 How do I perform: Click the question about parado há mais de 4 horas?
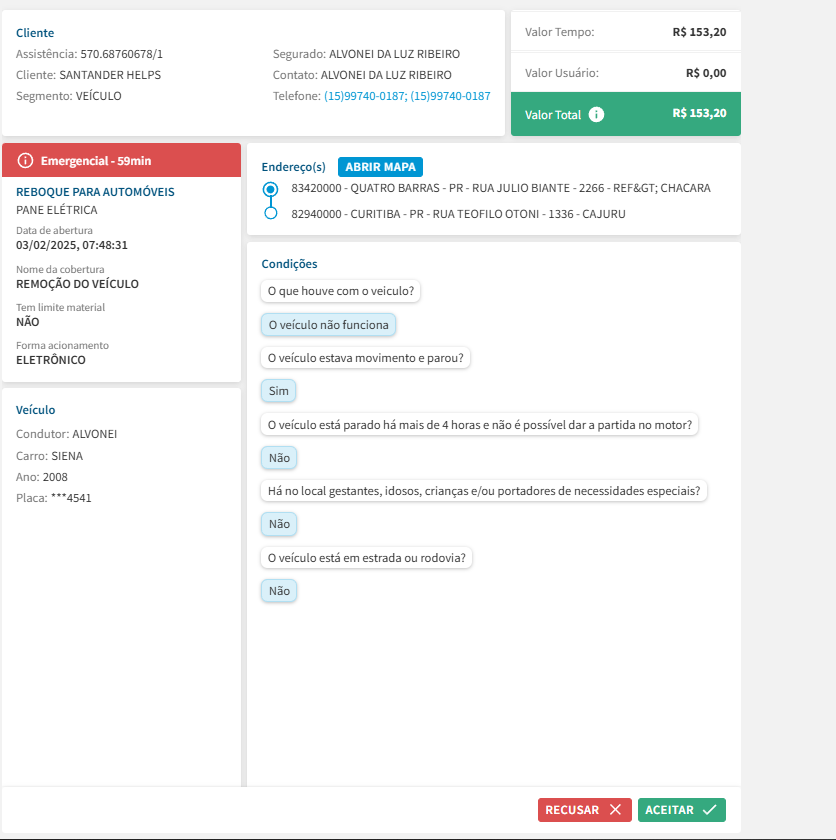click(479, 425)
